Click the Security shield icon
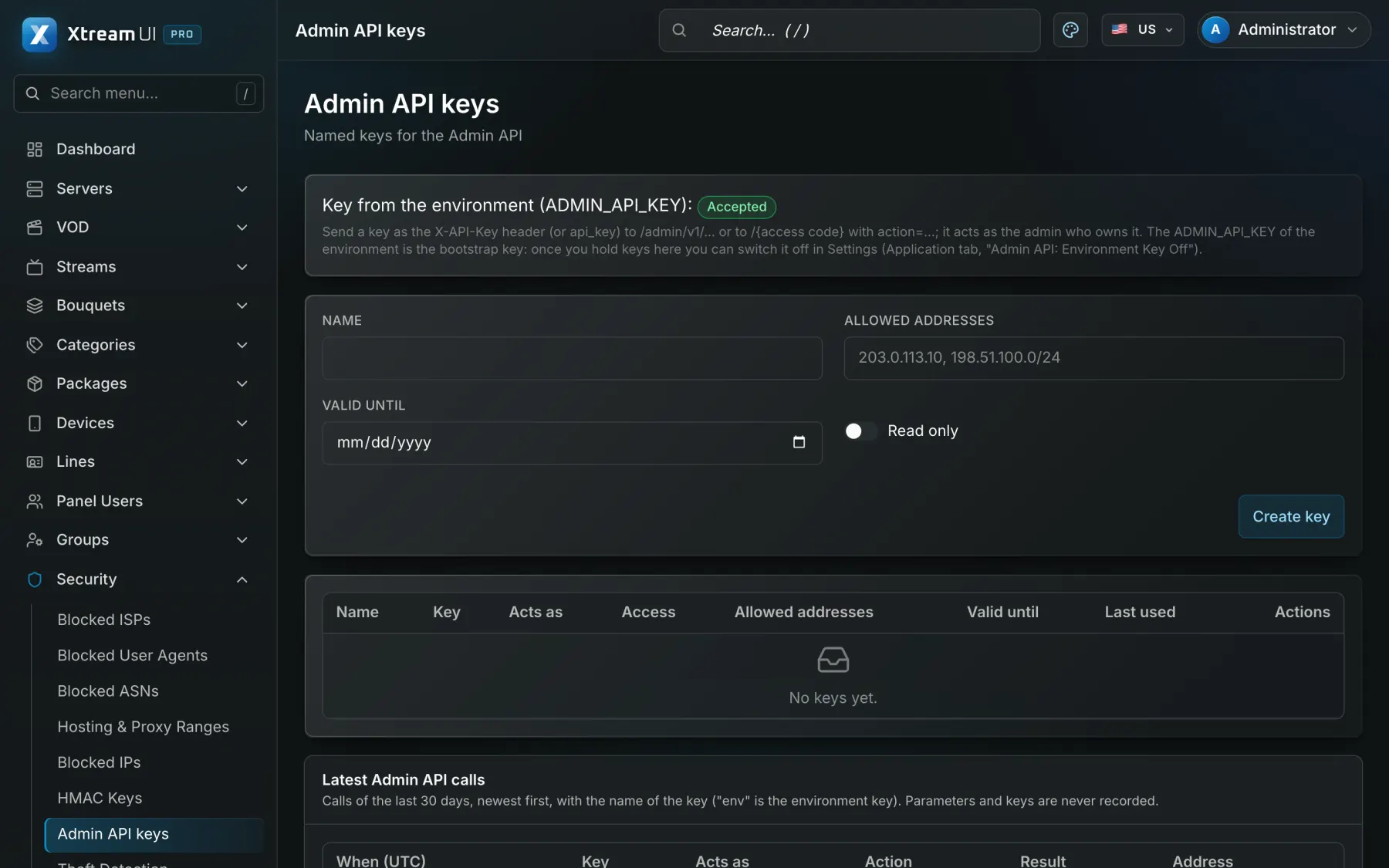The height and width of the screenshot is (868, 1389). (x=35, y=579)
